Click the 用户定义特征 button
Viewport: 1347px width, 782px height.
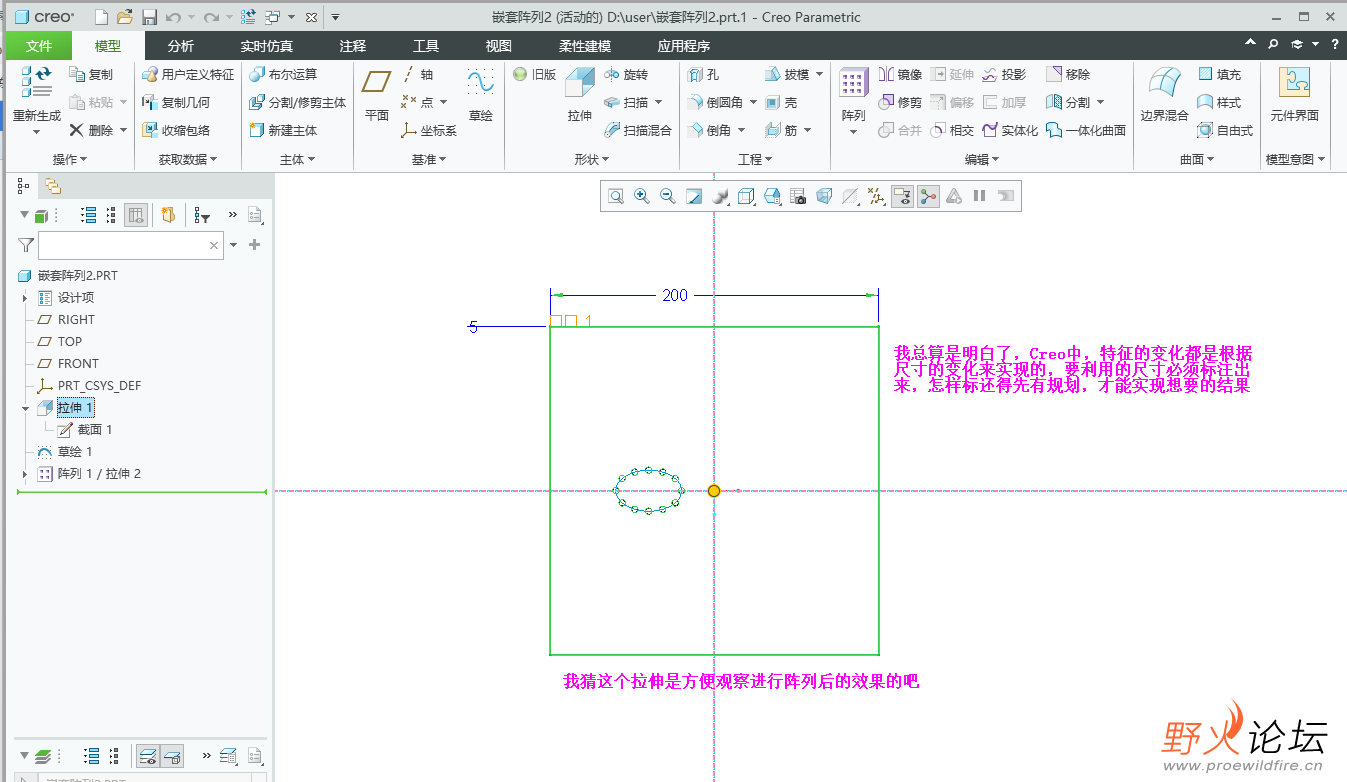[x=188, y=74]
